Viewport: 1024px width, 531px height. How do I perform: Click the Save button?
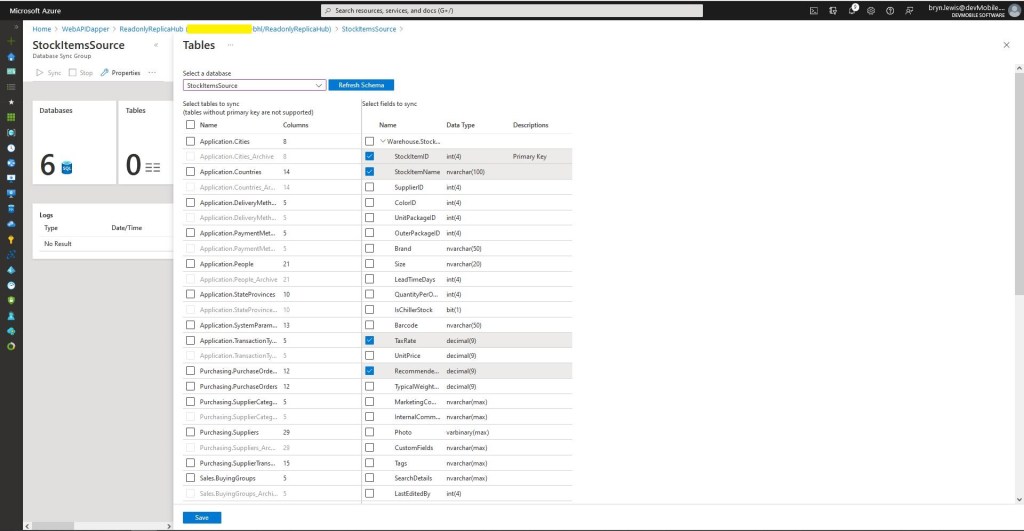click(x=202, y=518)
